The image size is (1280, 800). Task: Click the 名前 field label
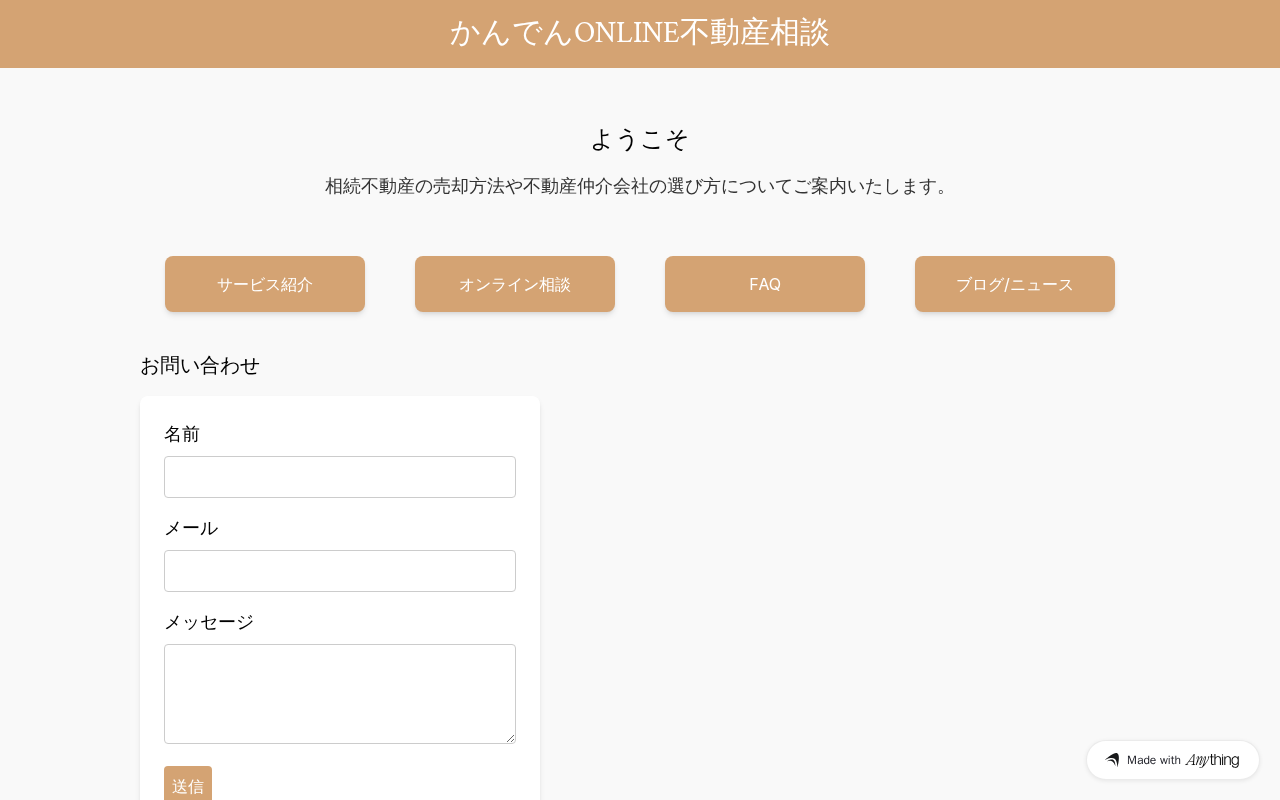[182, 434]
